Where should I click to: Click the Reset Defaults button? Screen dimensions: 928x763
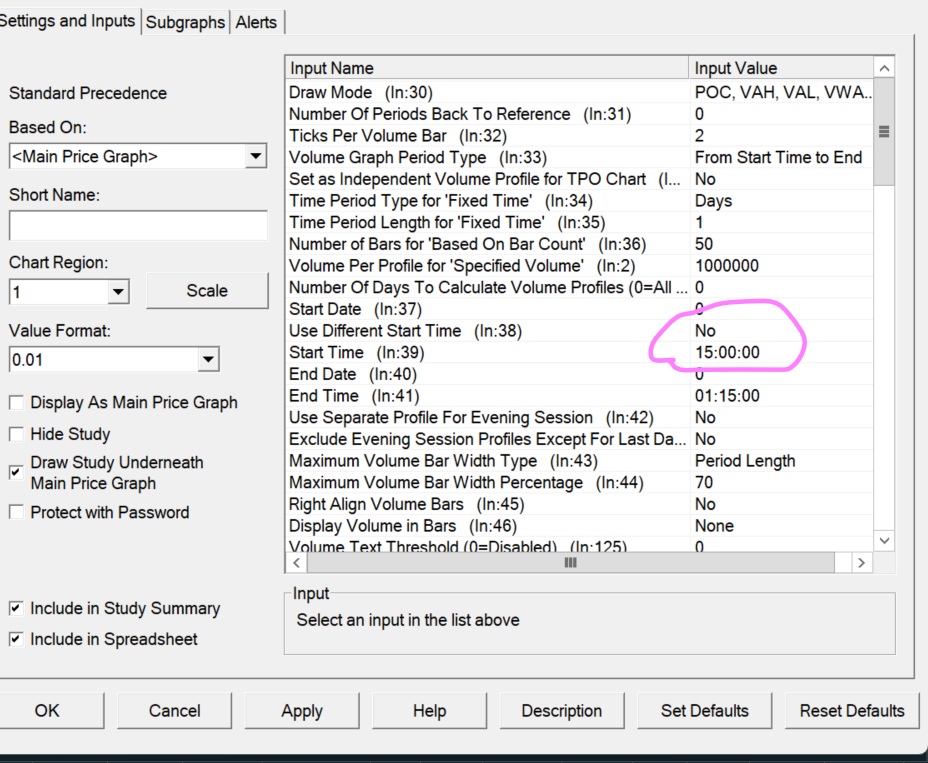(852, 710)
